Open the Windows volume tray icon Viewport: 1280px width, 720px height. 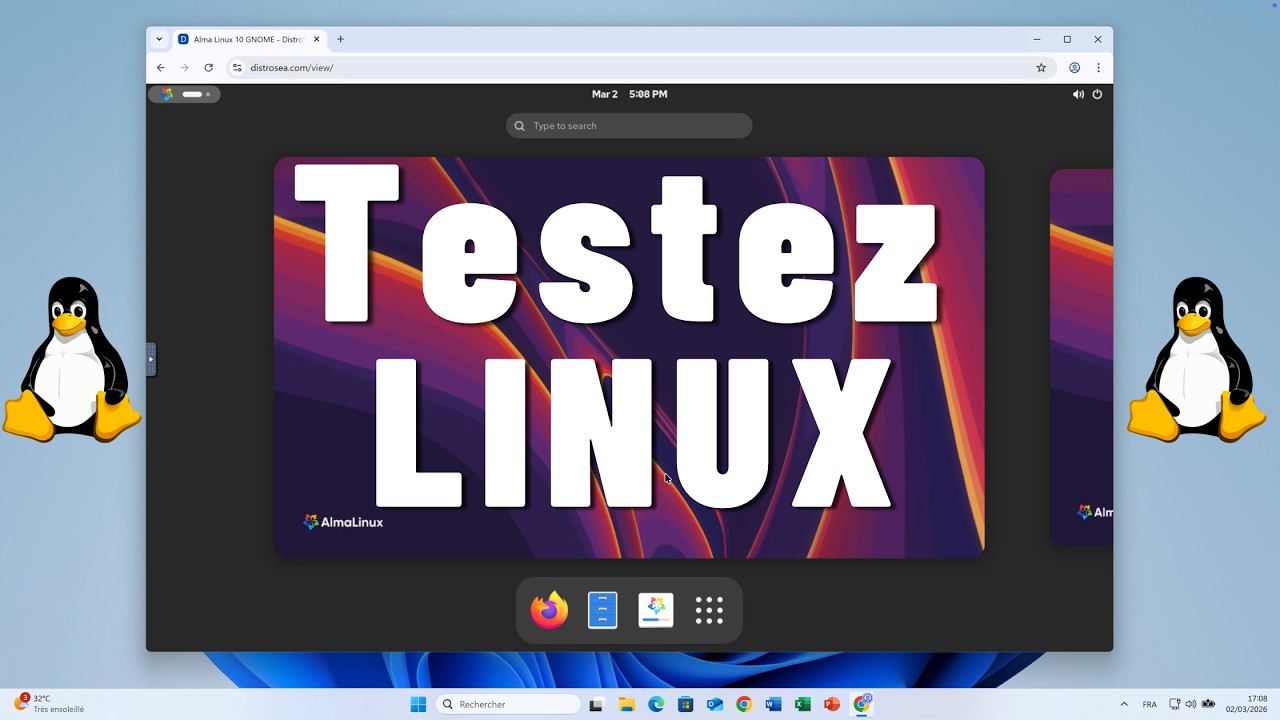(x=1191, y=704)
